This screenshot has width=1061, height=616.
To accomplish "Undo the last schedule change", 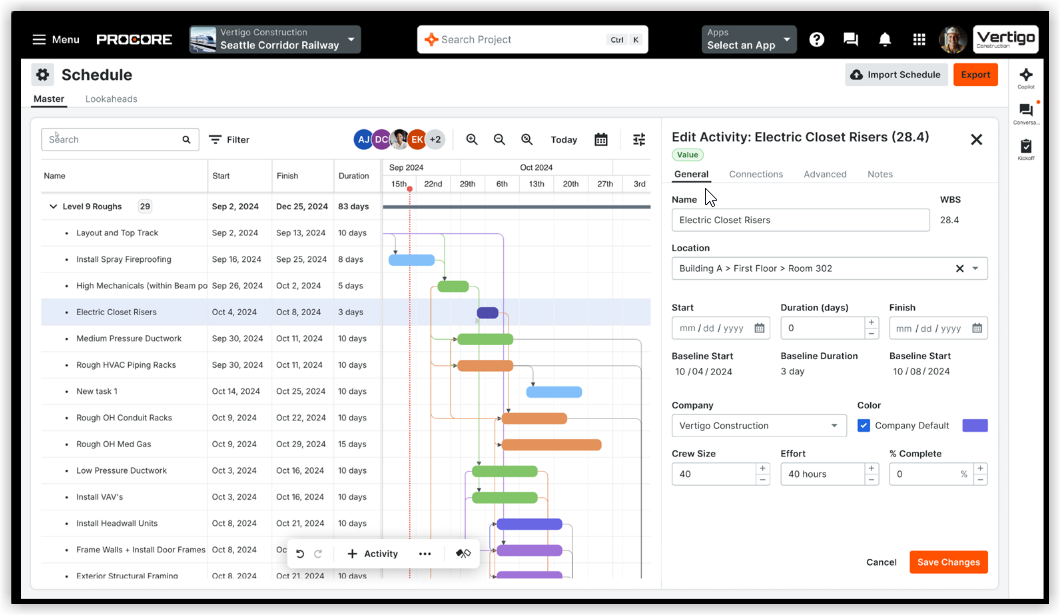I will point(301,553).
